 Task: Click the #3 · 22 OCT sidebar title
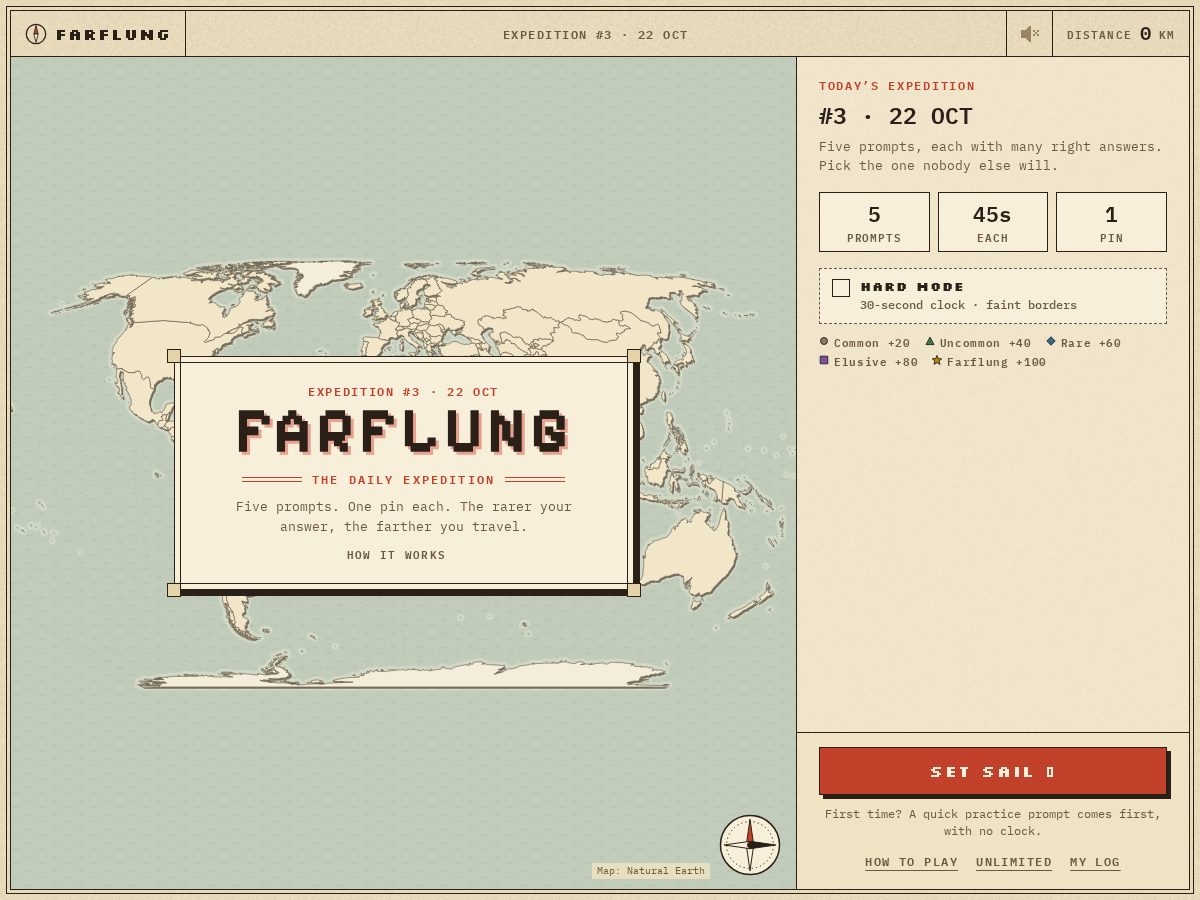[896, 117]
